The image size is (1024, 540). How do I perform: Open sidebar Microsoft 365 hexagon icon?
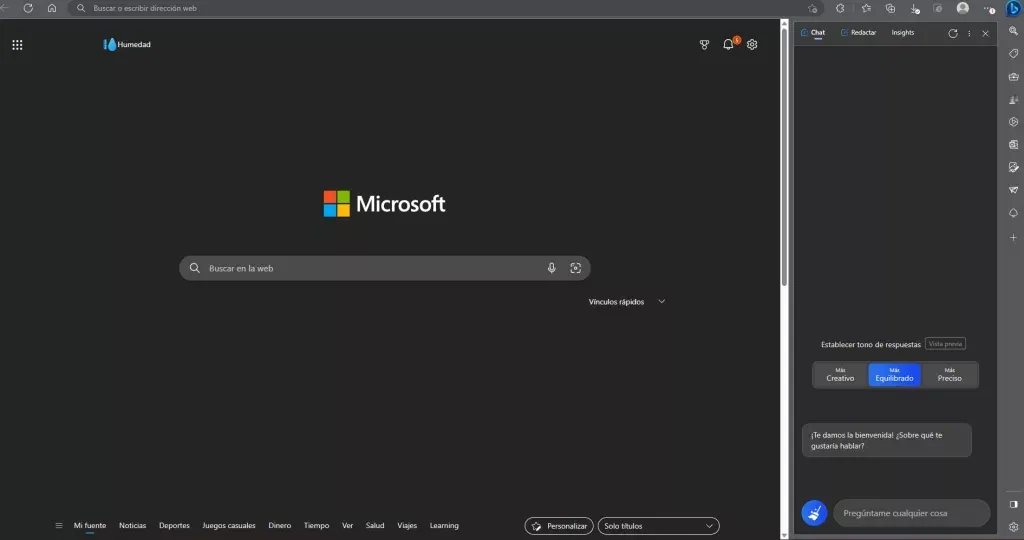point(1014,122)
